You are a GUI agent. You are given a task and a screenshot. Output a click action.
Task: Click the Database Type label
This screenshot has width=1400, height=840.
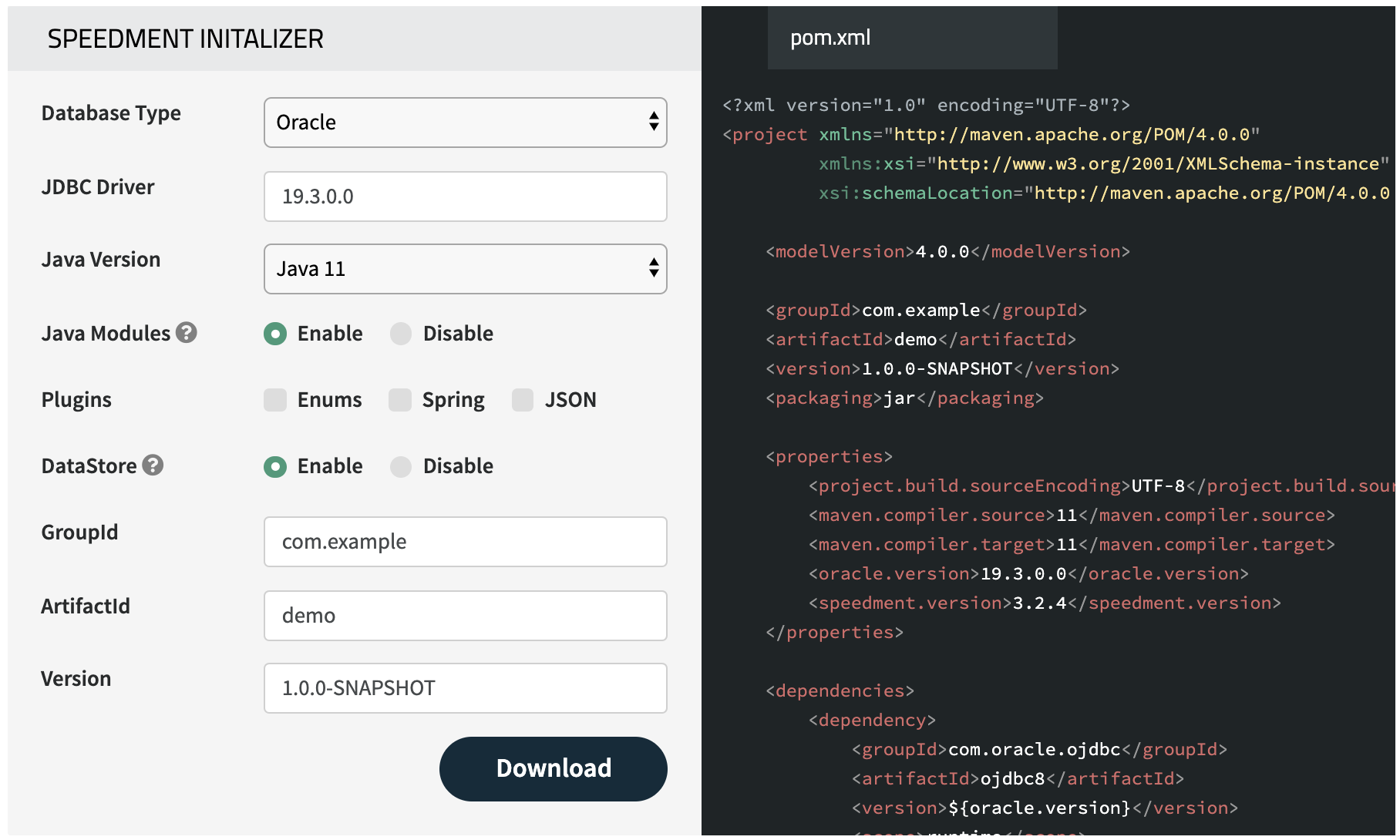[111, 113]
